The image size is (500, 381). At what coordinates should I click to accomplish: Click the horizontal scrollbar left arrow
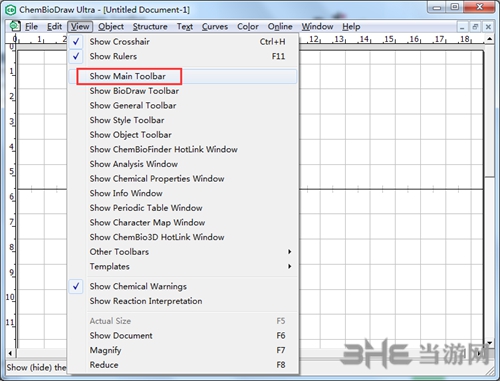coord(10,353)
